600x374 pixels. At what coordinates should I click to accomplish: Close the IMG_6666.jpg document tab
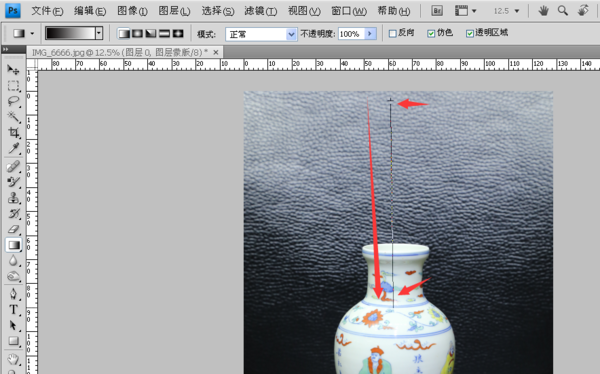215,52
